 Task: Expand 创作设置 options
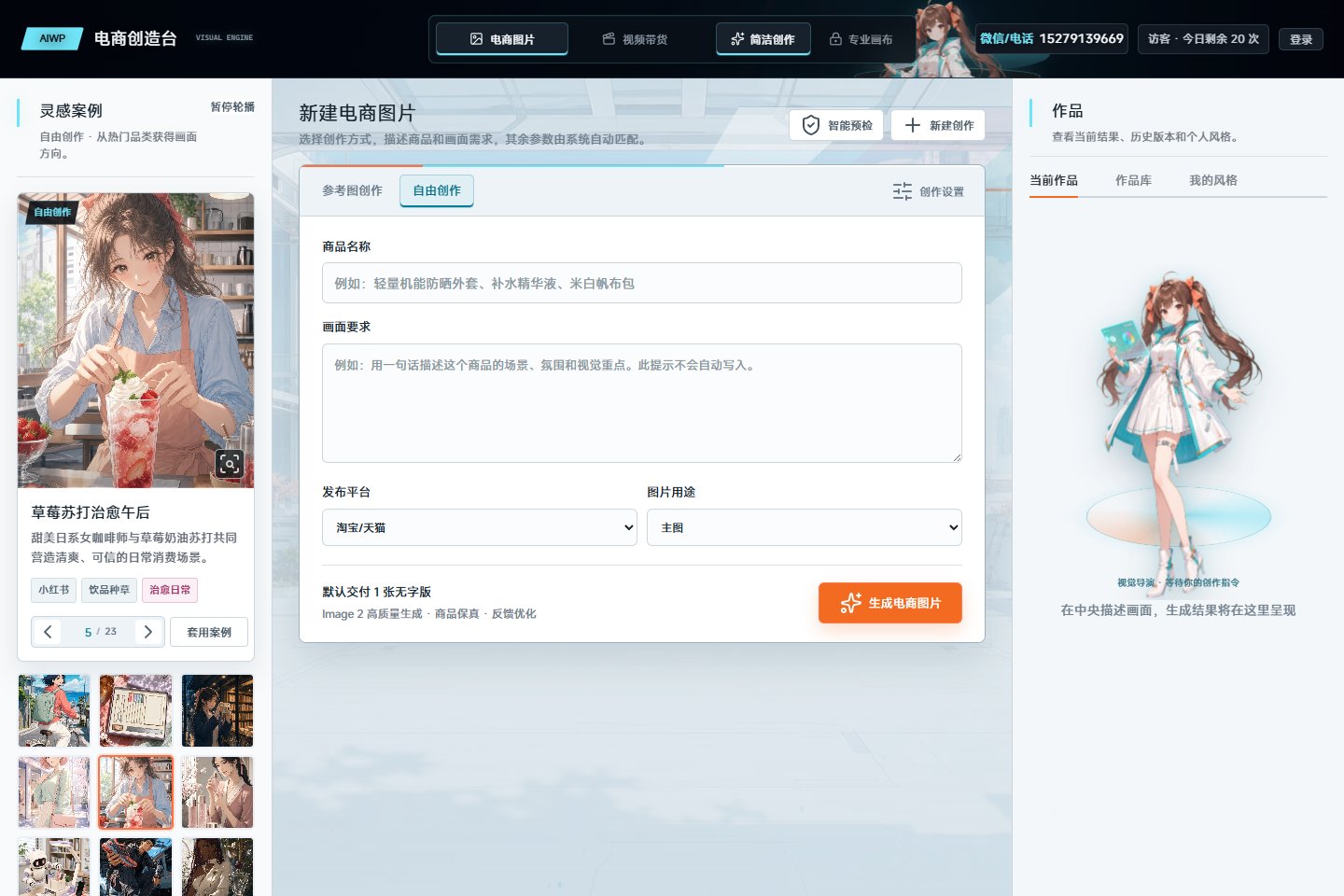tap(929, 191)
